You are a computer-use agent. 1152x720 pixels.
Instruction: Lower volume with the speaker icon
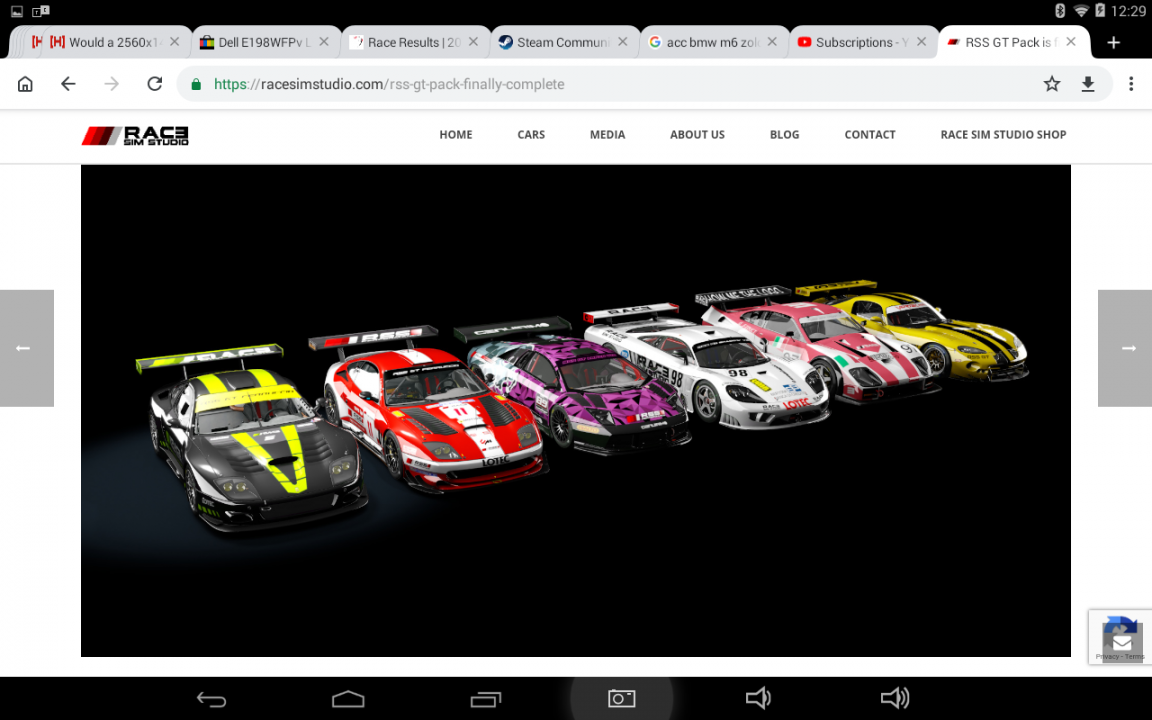click(758, 698)
